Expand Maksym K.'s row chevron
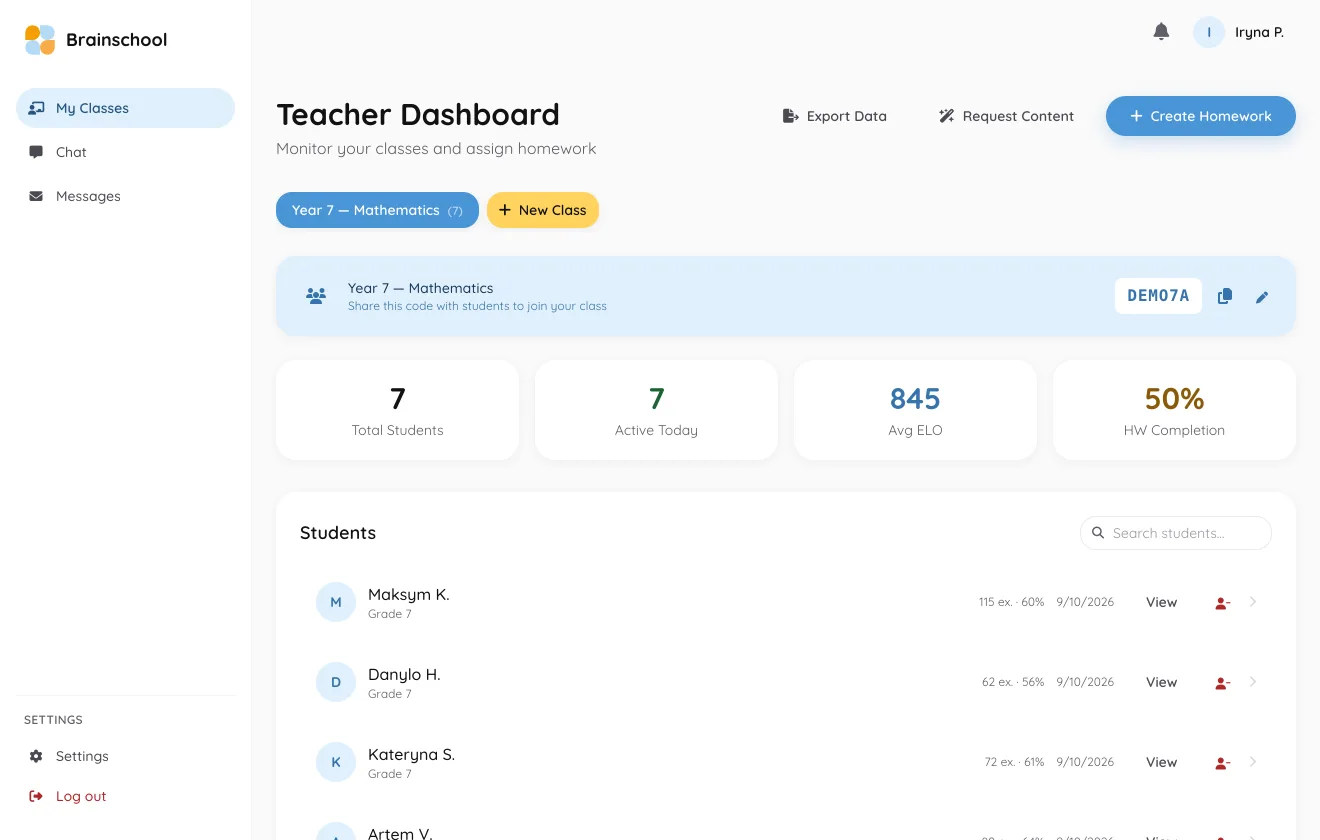This screenshot has width=1320, height=840. 1253,602
